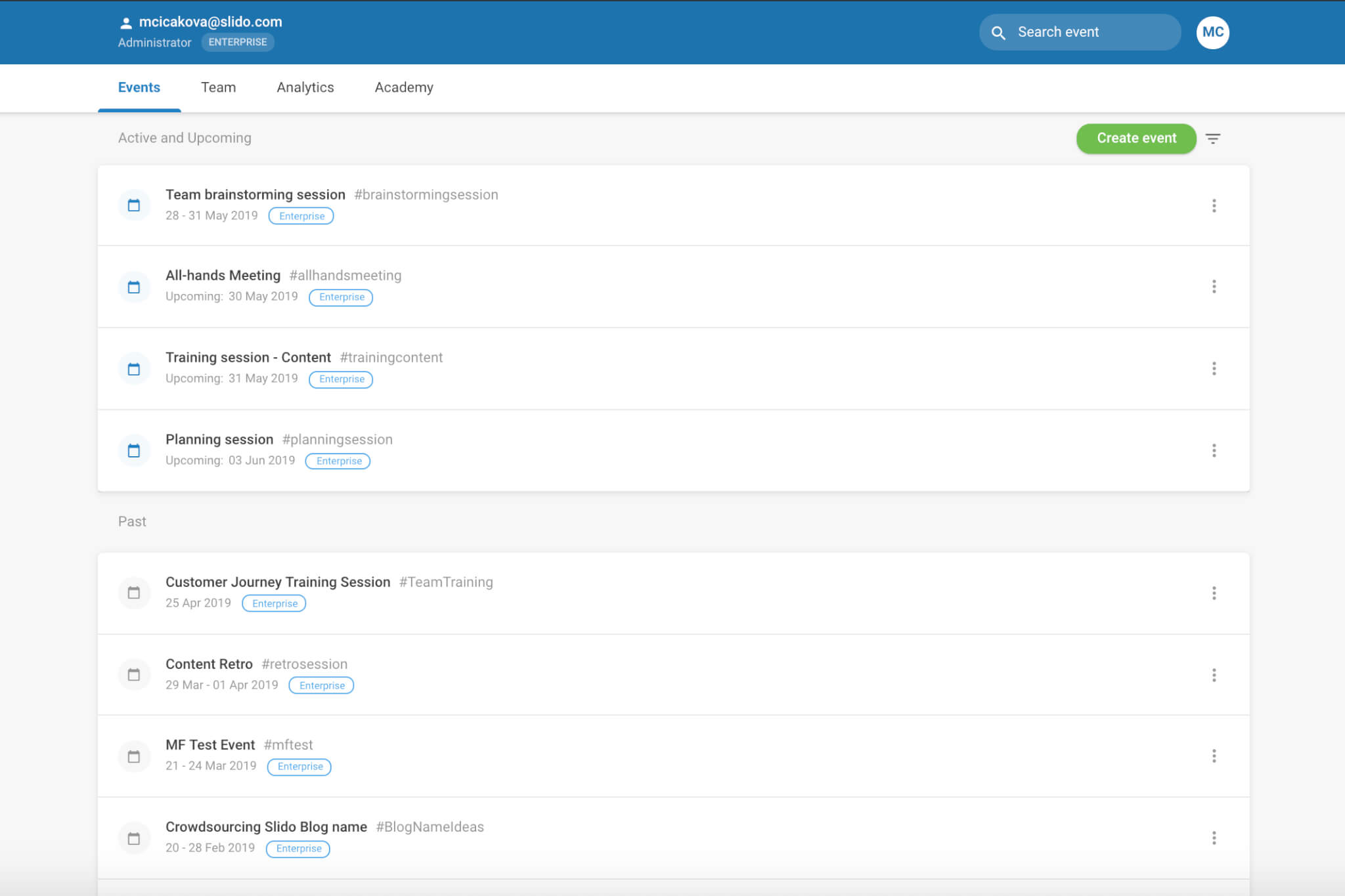The image size is (1345, 896).
Task: Click the Search event input field
Action: (x=1090, y=32)
